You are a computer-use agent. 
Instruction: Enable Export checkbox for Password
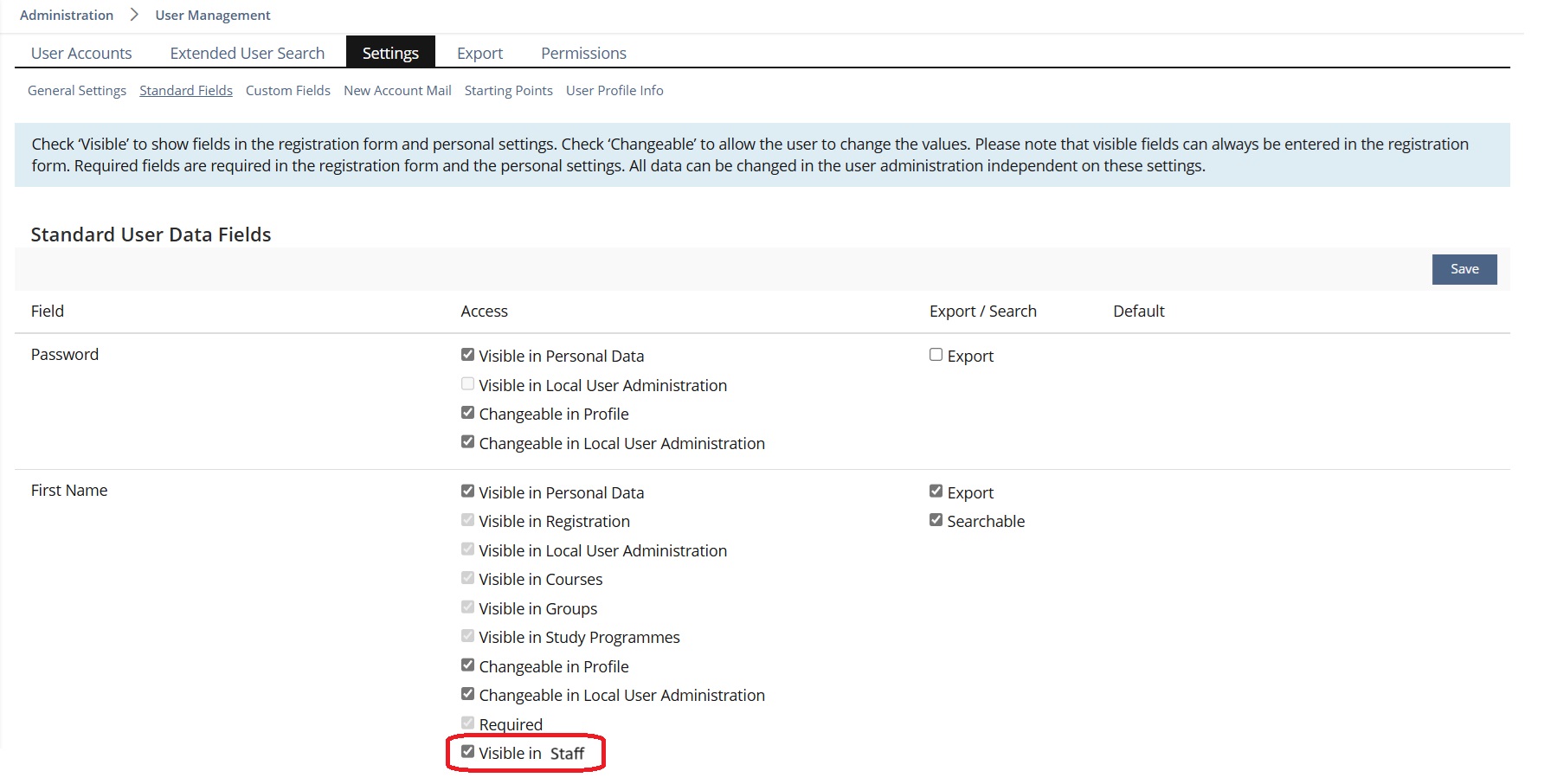pos(936,355)
